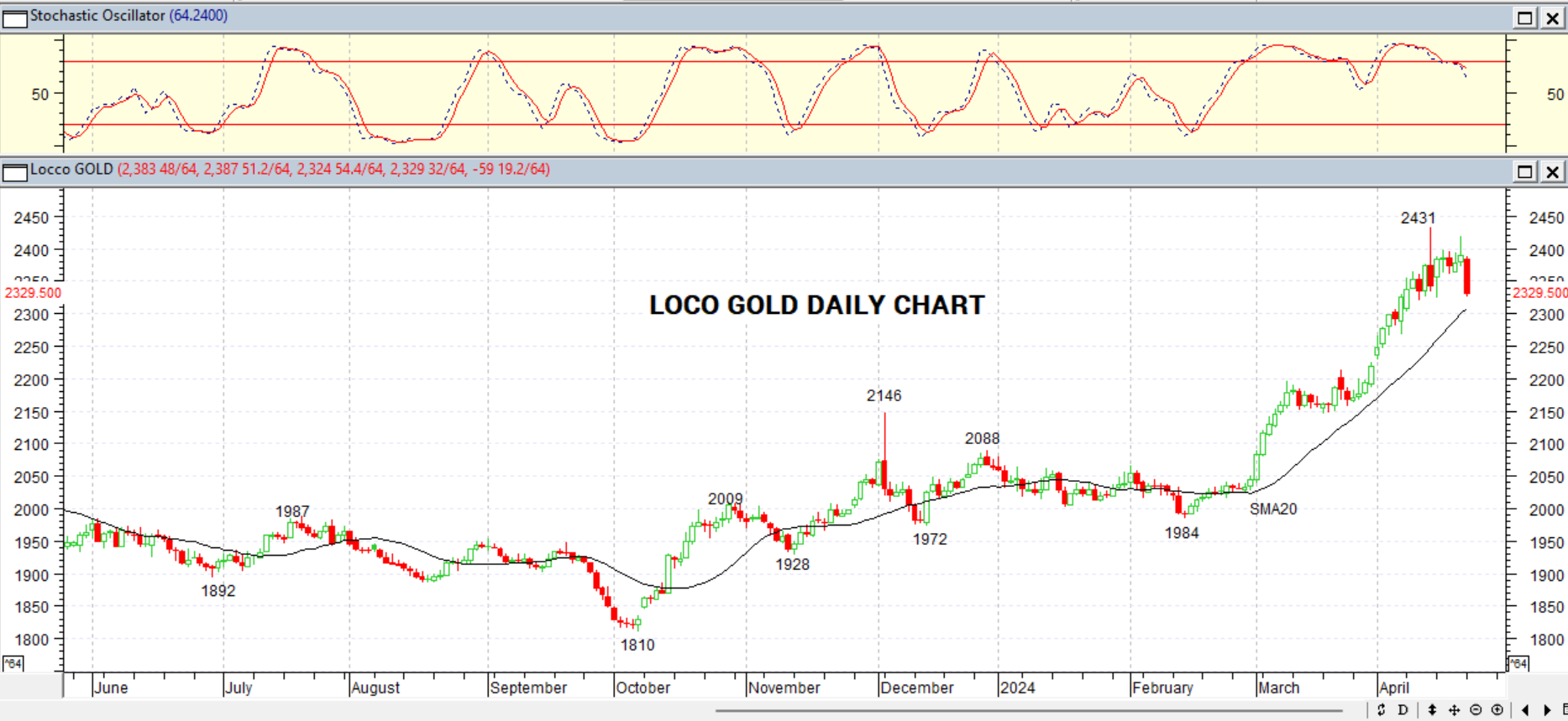Click the "1984" price label
The height and width of the screenshot is (721, 1568).
pyautogui.click(x=1182, y=533)
